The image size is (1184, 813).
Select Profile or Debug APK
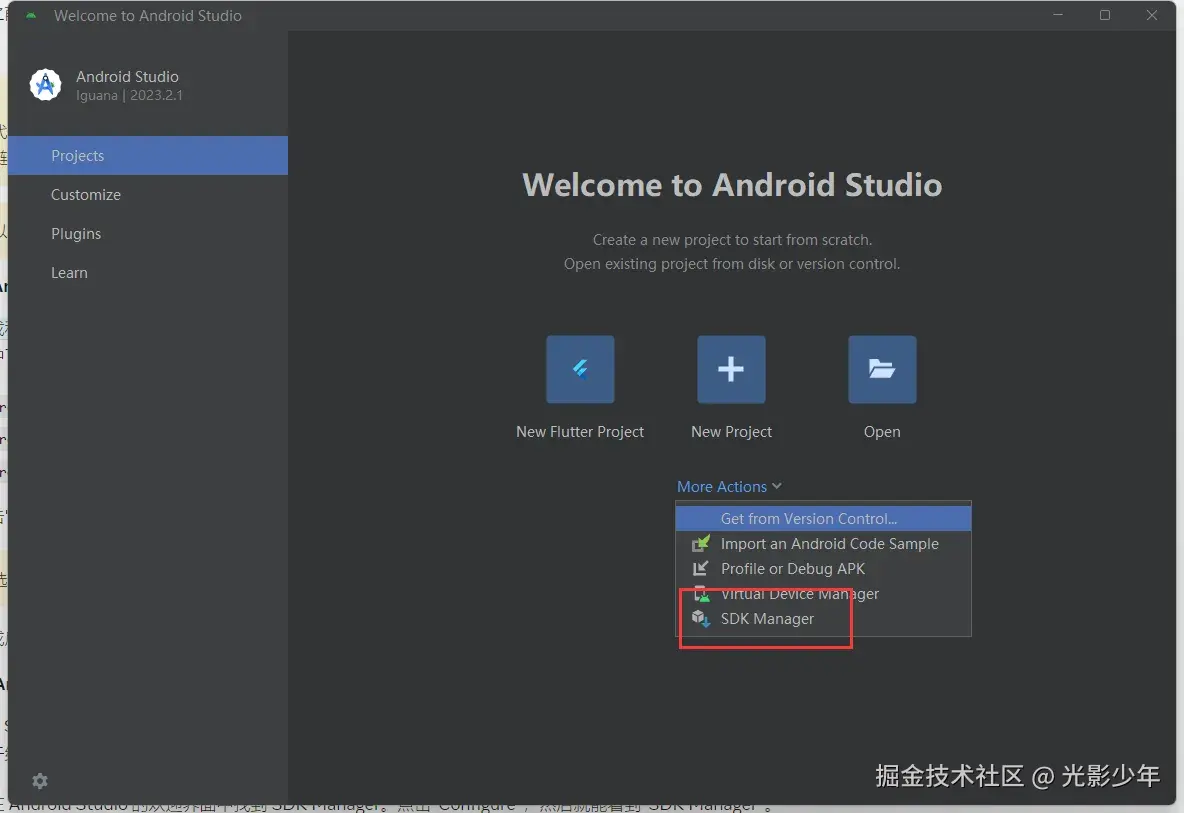(823, 568)
